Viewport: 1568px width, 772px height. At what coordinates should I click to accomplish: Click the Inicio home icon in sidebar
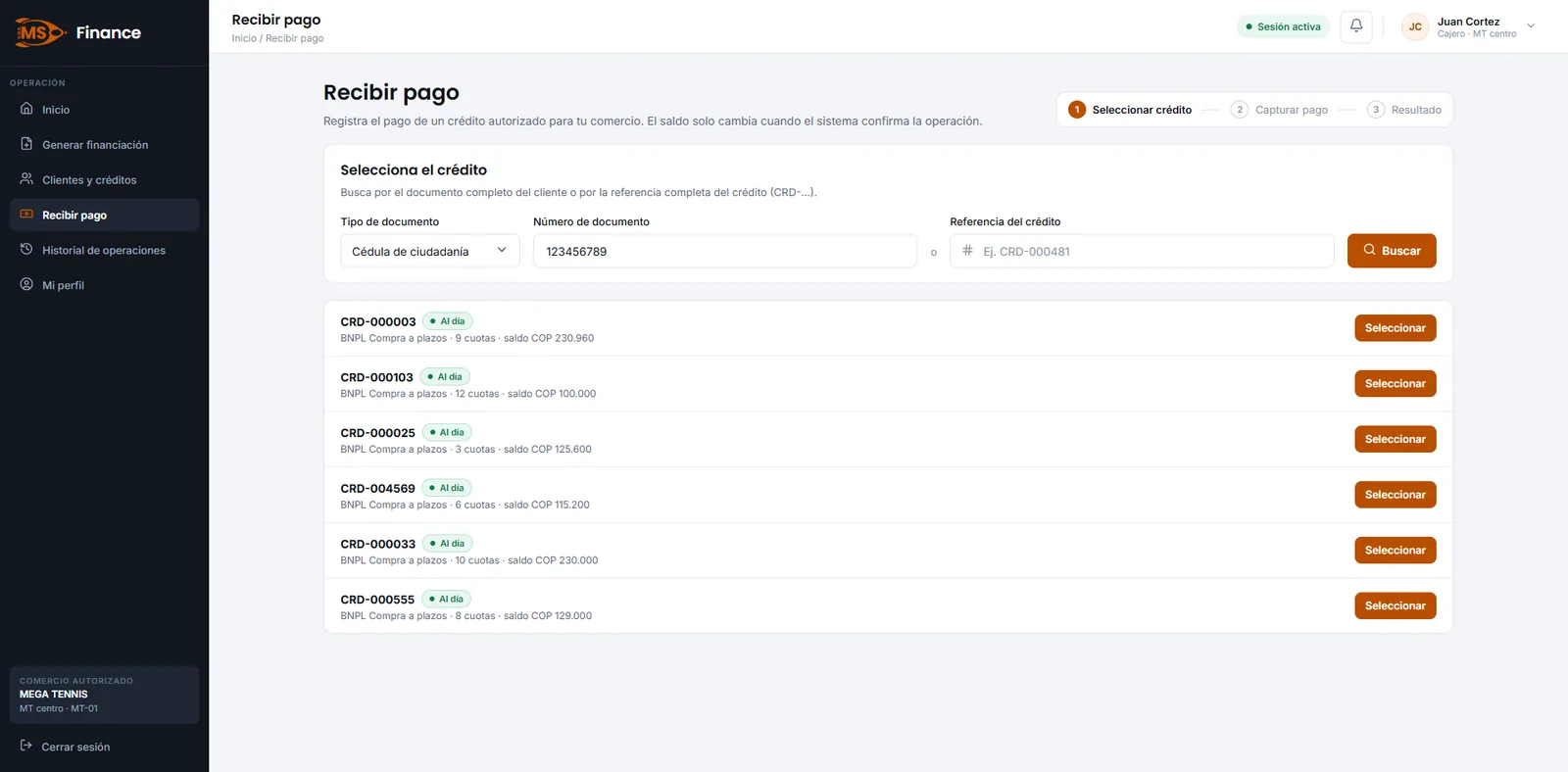(x=26, y=109)
